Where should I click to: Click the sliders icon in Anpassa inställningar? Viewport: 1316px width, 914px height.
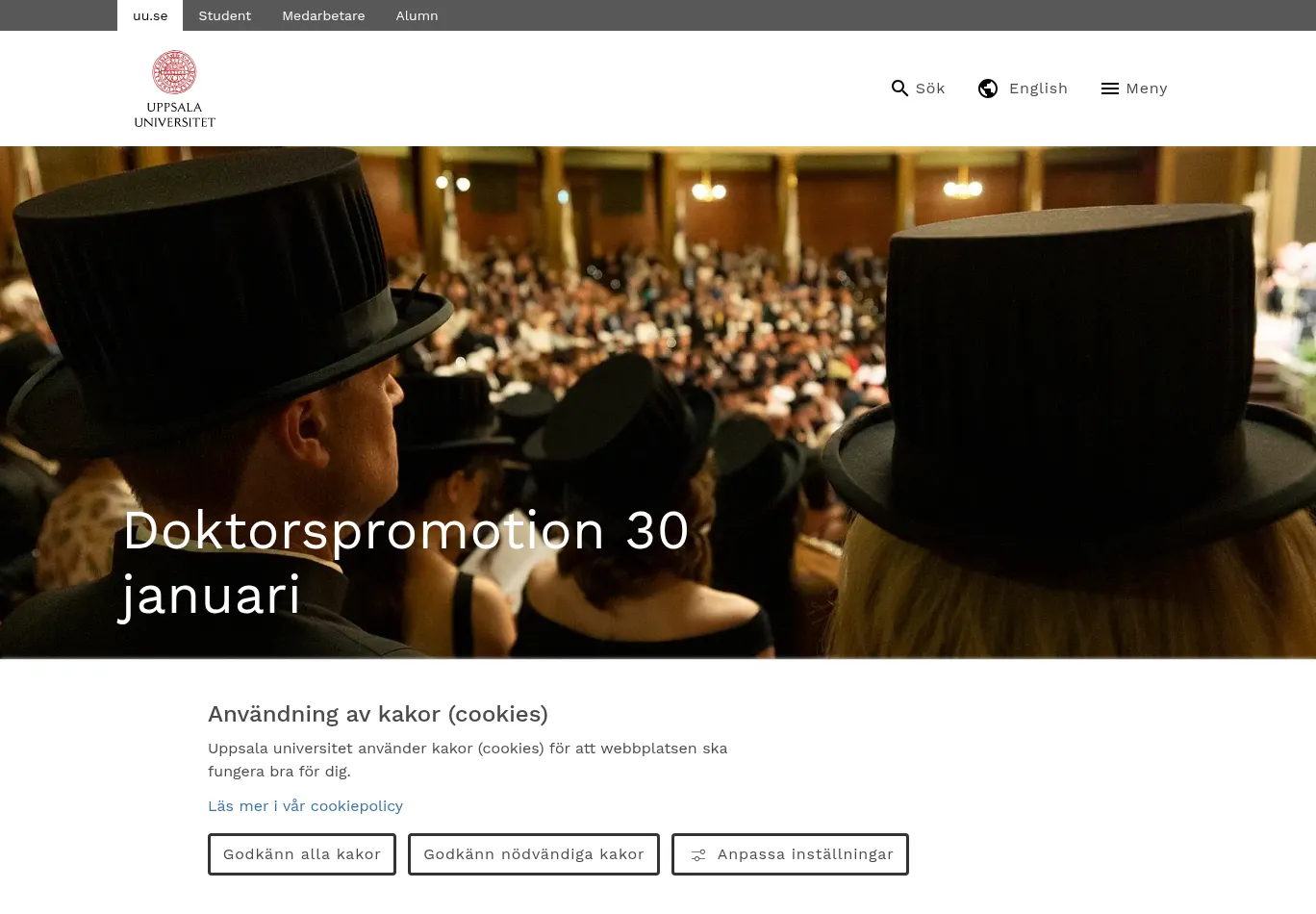[698, 855]
